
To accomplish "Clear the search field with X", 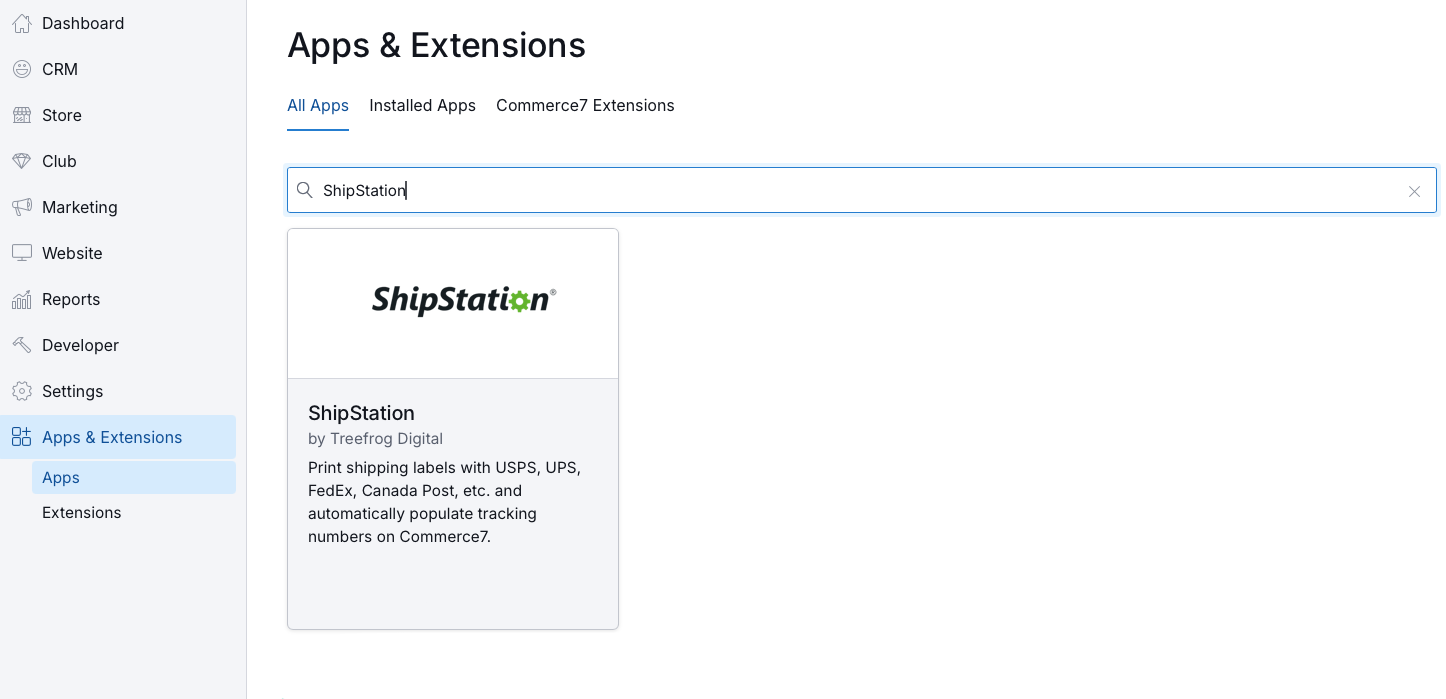I will click(x=1414, y=191).
